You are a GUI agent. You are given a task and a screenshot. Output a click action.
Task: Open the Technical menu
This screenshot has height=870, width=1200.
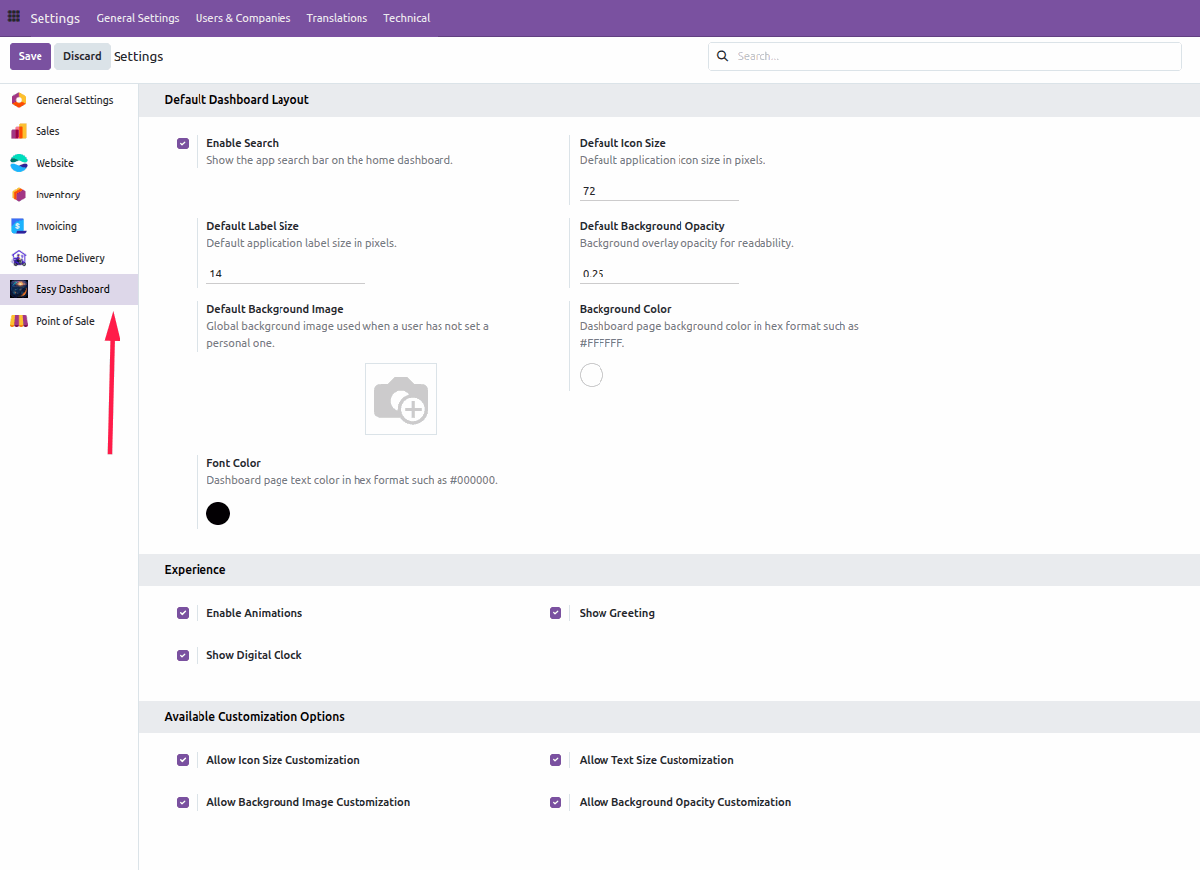pos(407,18)
